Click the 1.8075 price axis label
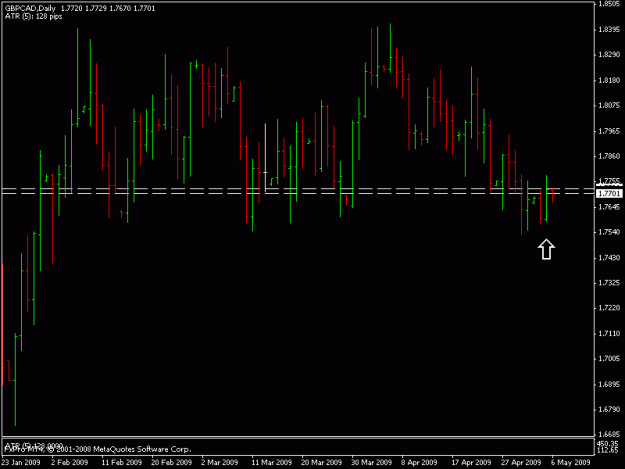Image resolution: width=625 pixels, height=469 pixels. click(x=609, y=106)
